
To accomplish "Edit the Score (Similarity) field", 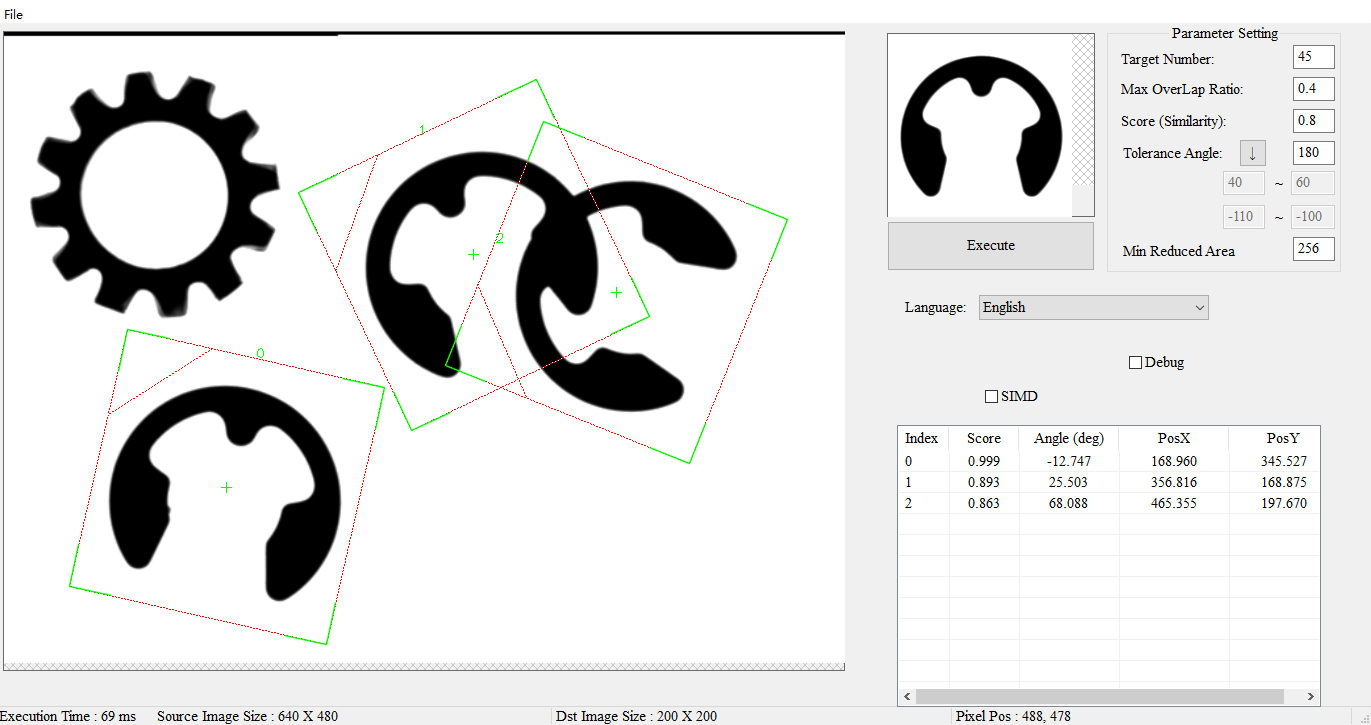I will pos(1313,121).
